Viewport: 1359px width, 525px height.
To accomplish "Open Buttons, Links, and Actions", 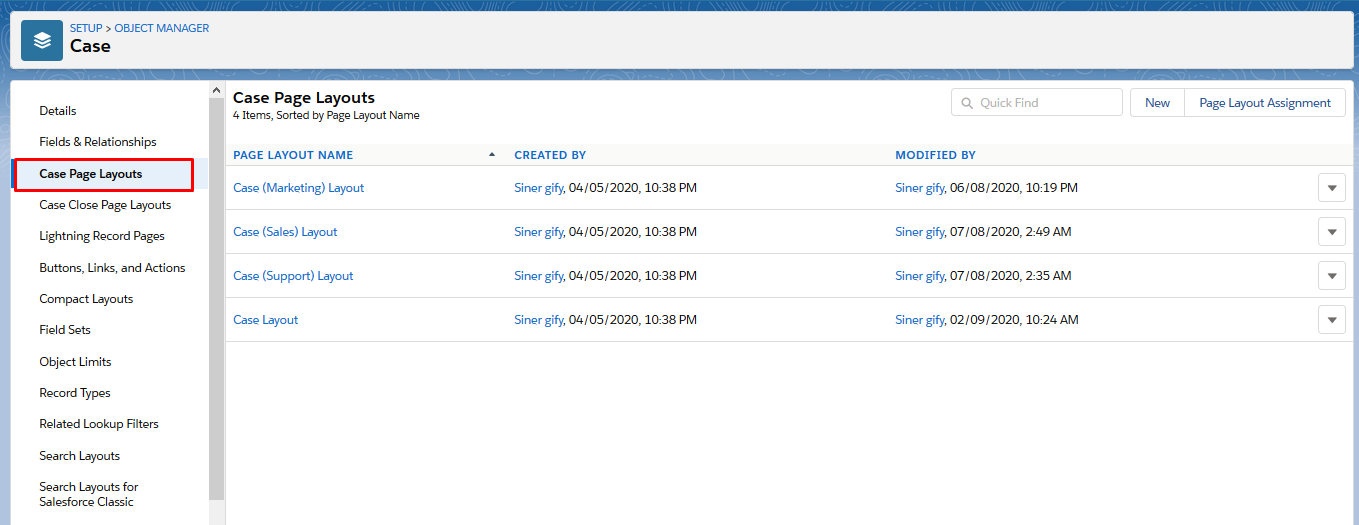I will (112, 268).
